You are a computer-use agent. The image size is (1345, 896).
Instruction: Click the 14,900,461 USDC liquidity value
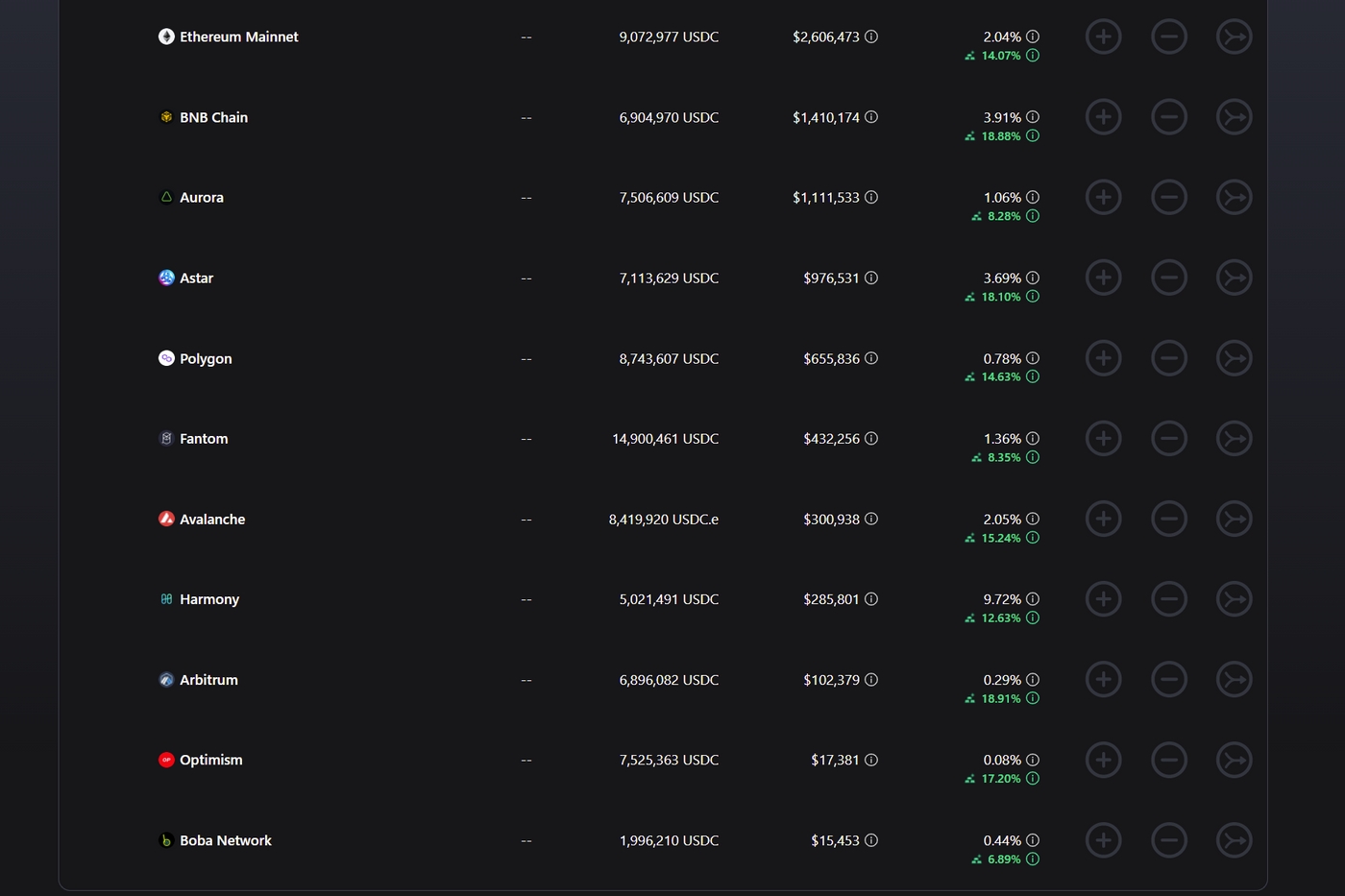coord(666,438)
